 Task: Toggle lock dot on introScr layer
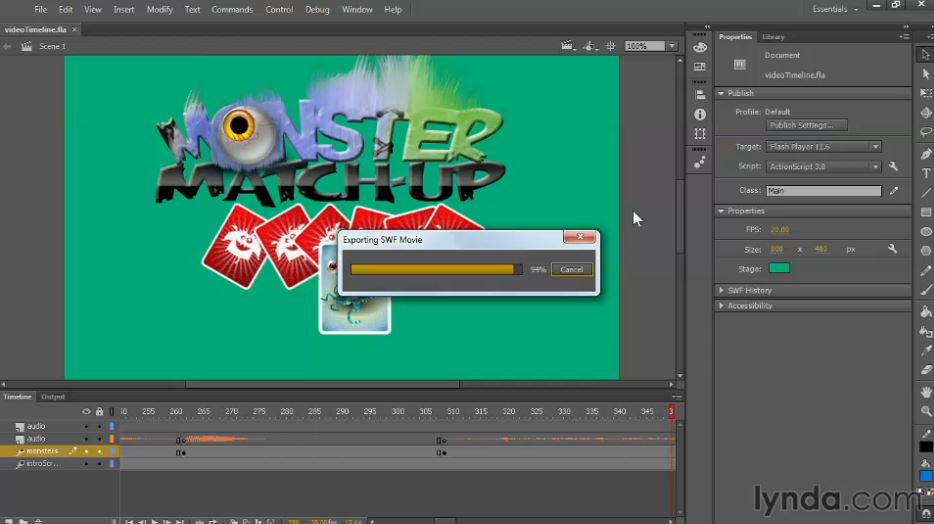99,463
